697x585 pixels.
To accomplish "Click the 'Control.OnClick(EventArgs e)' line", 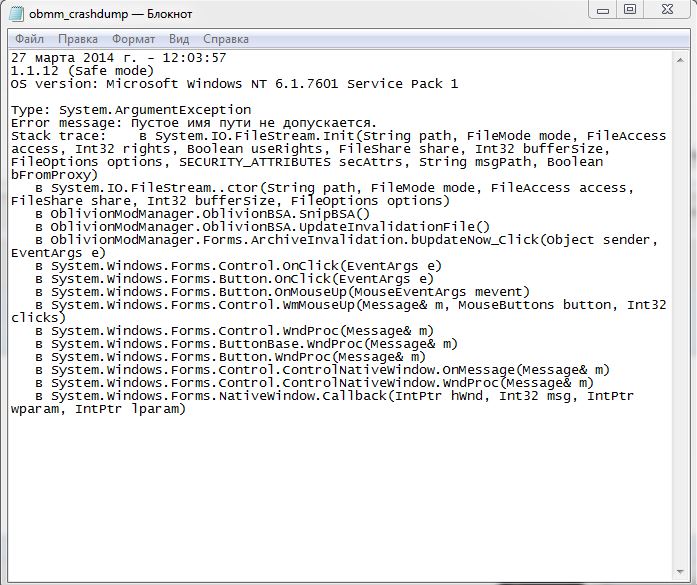I will 238,266.
